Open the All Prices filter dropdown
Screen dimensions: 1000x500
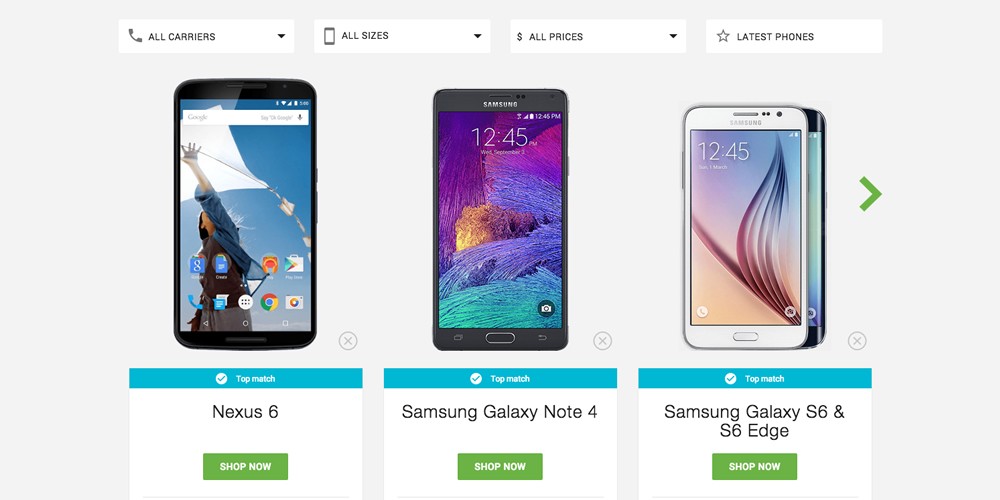point(598,36)
